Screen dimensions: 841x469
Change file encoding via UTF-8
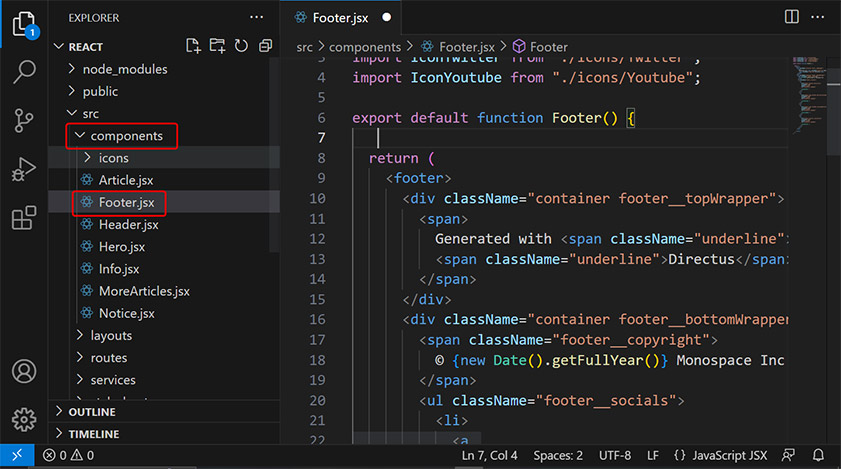click(x=615, y=456)
